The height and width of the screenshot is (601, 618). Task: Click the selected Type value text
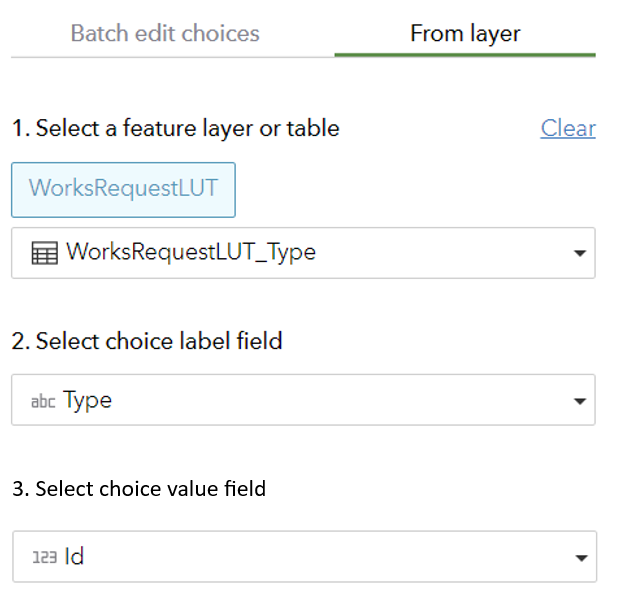click(x=88, y=400)
